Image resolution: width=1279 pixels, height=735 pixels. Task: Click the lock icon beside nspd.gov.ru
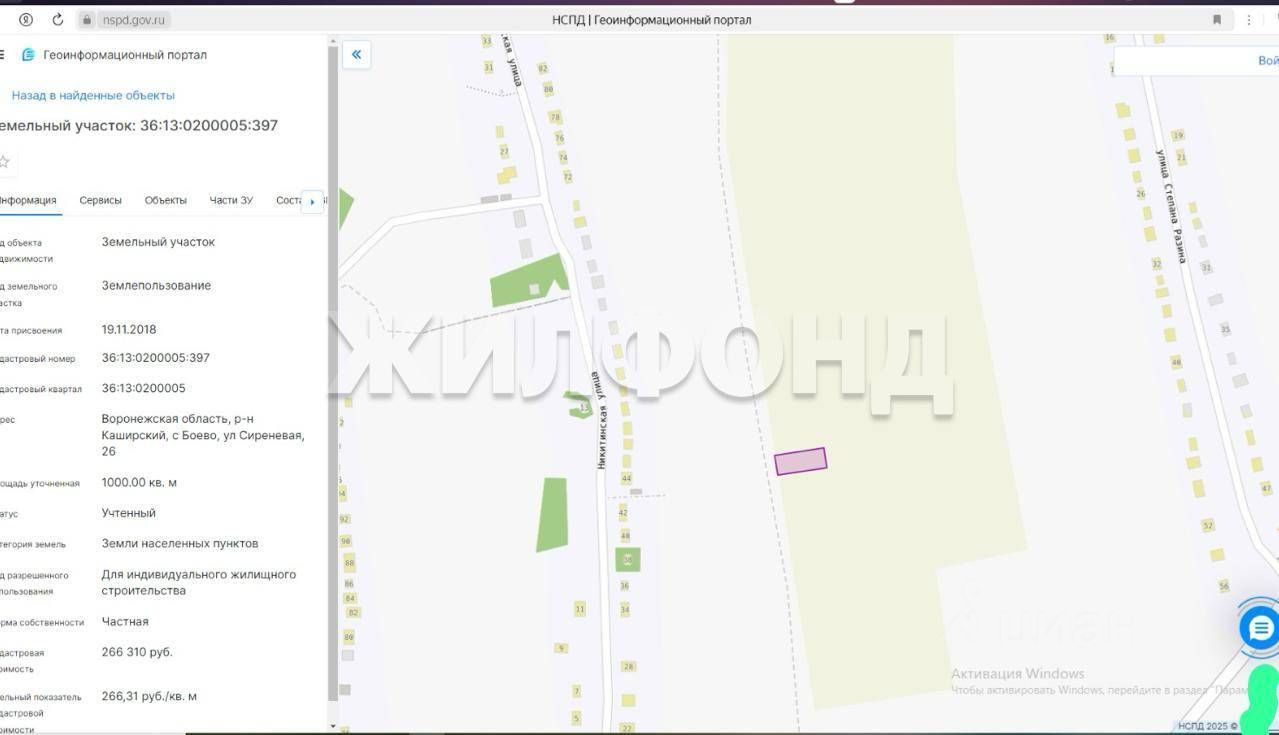coord(88,20)
